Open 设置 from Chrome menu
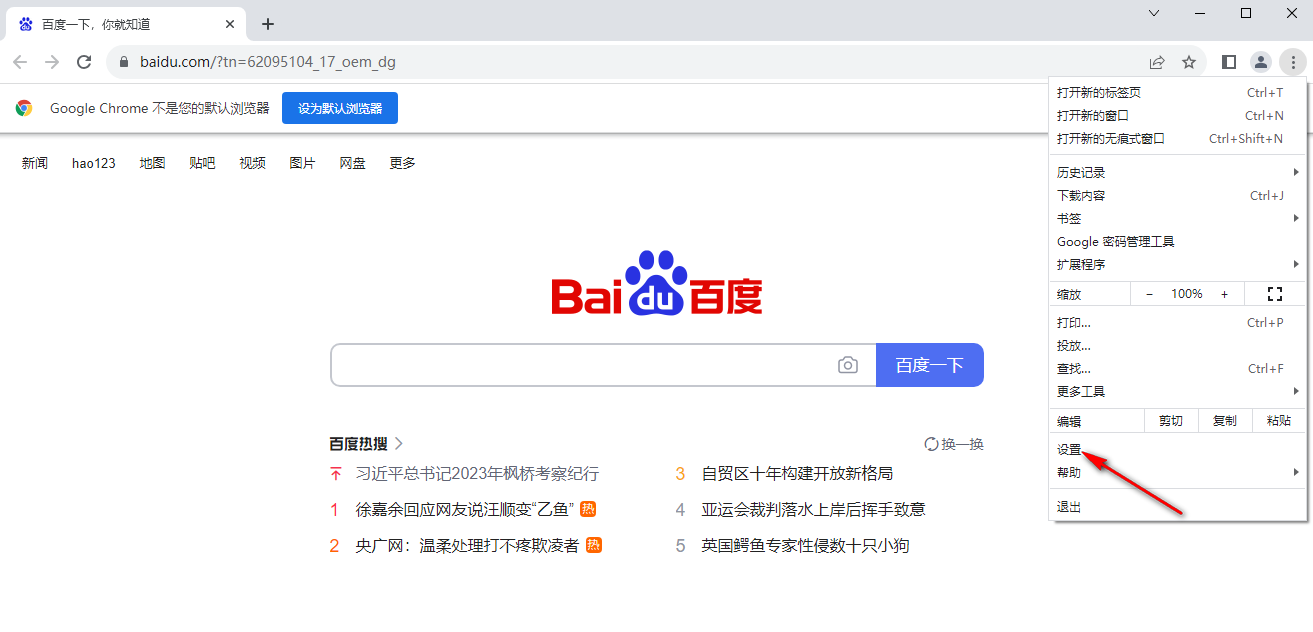Viewport: 1313px width, 632px height. pos(1178,449)
